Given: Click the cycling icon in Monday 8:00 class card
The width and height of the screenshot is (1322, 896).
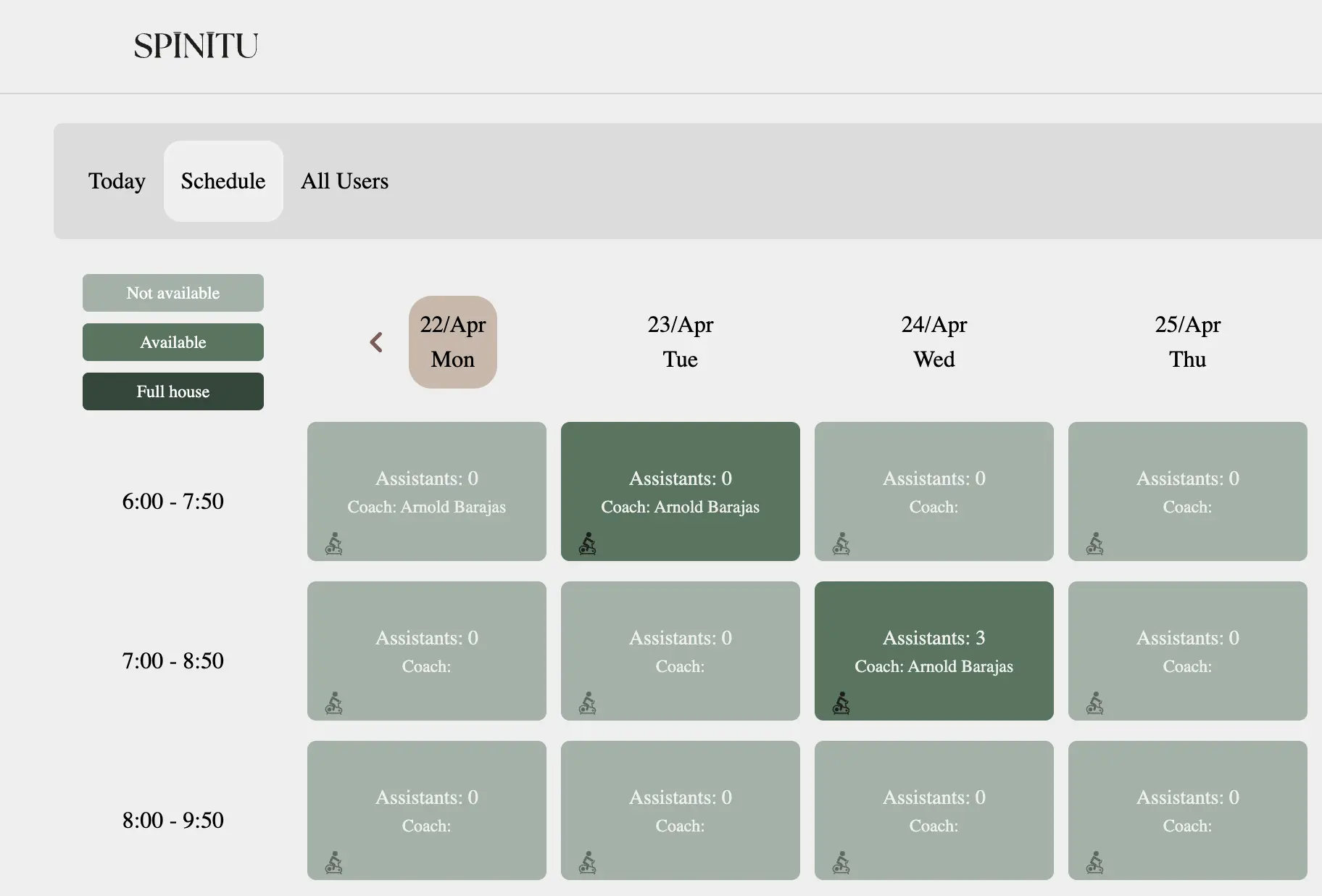Looking at the screenshot, I should pos(334,863).
